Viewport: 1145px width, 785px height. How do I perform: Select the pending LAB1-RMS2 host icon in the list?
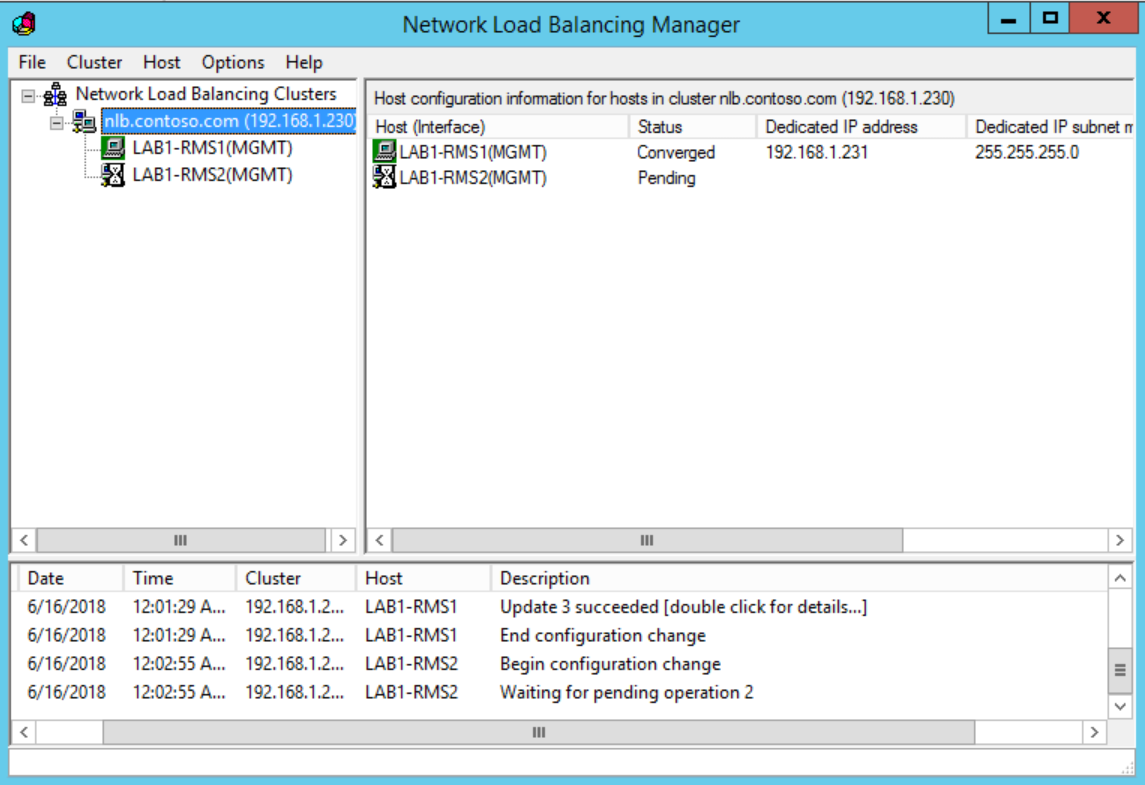tap(386, 178)
